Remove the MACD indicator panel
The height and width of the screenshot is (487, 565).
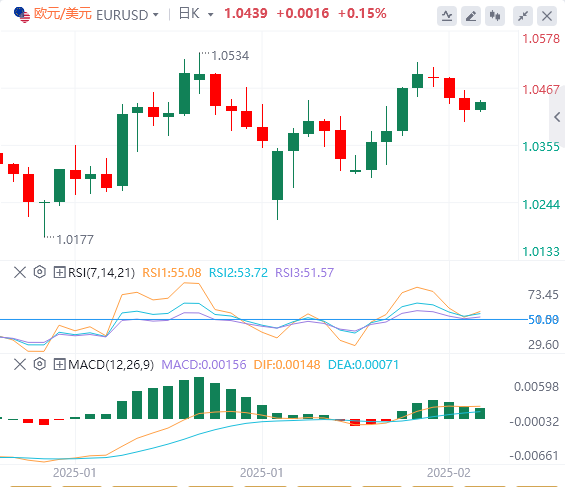click(x=20, y=365)
